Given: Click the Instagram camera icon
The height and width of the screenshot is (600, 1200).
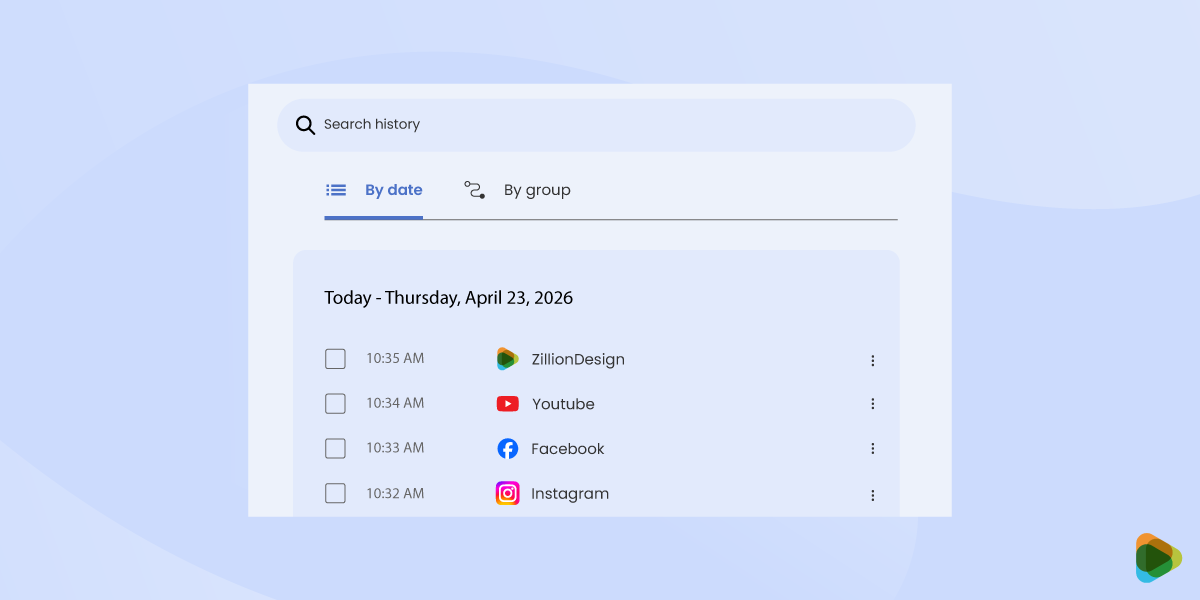Looking at the screenshot, I should point(508,493).
